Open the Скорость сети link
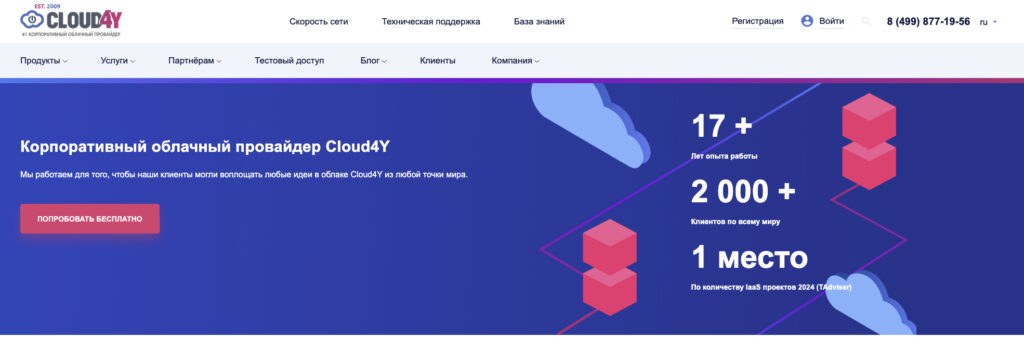The image size is (1024, 363). (x=319, y=22)
